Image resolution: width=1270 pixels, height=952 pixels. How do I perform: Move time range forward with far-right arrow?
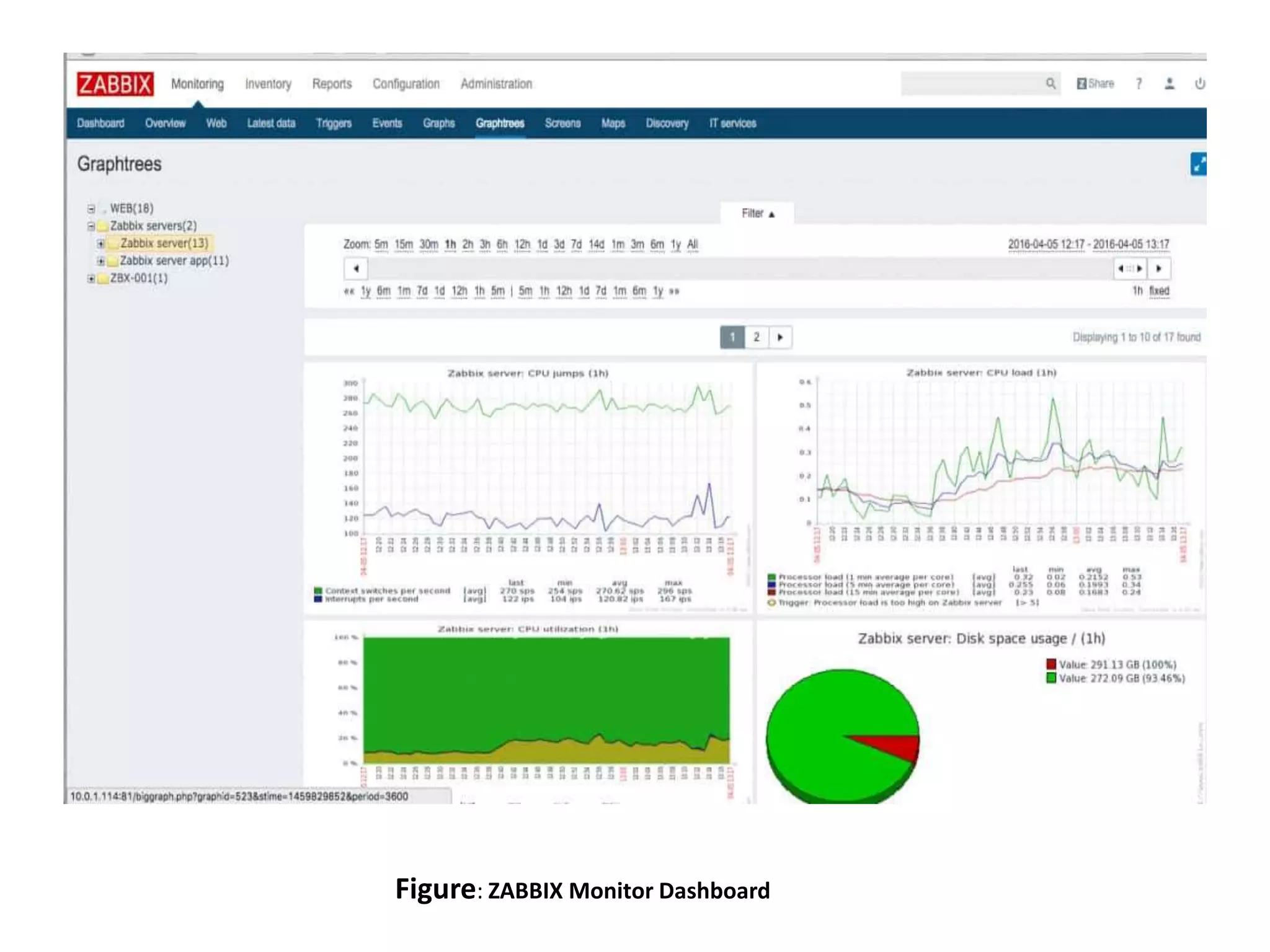(1159, 268)
